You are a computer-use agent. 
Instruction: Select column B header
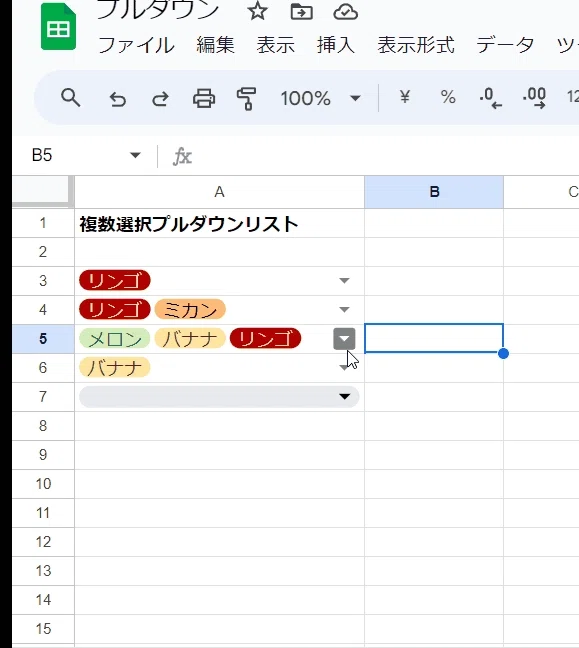[x=434, y=192]
